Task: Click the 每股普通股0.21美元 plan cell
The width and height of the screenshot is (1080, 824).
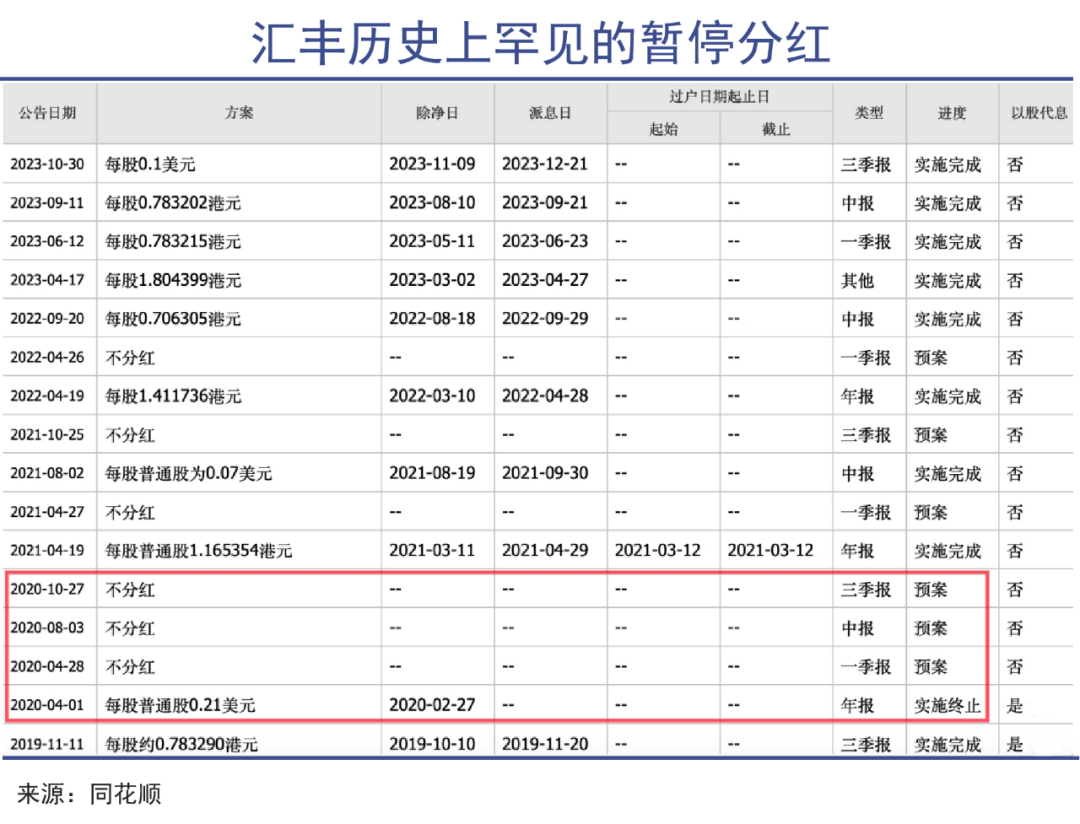Action: pyautogui.click(x=180, y=706)
